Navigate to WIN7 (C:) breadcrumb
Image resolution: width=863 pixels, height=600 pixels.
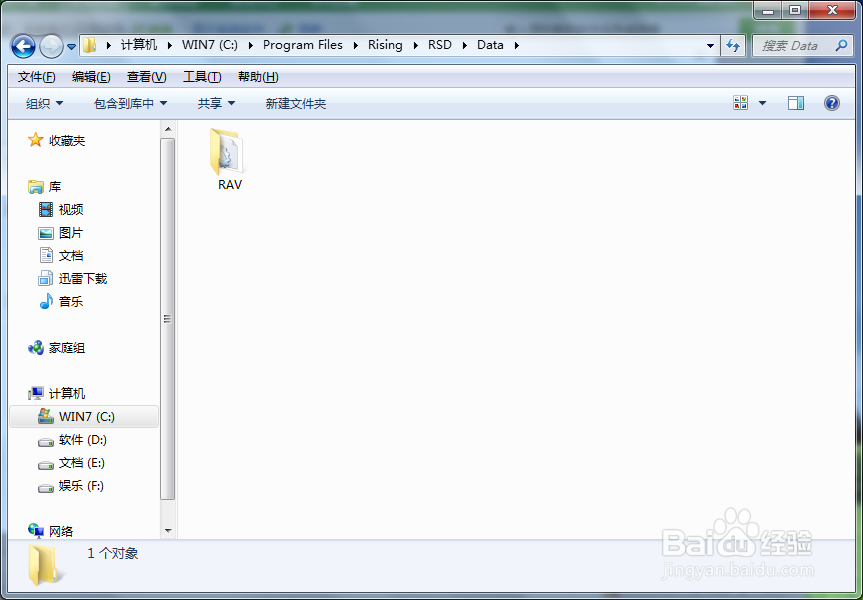tap(210, 45)
